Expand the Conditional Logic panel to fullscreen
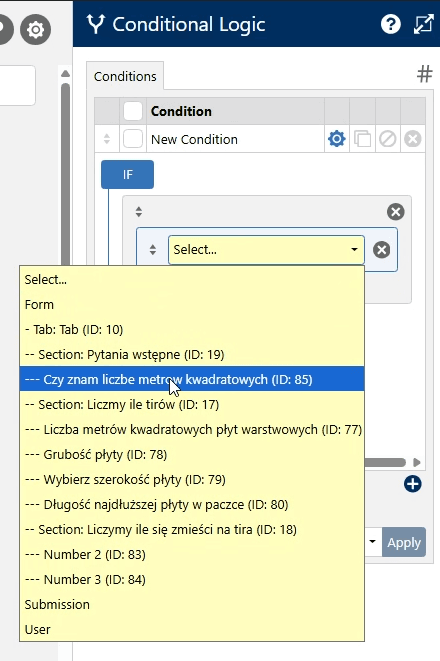This screenshot has width=440, height=661. click(424, 24)
